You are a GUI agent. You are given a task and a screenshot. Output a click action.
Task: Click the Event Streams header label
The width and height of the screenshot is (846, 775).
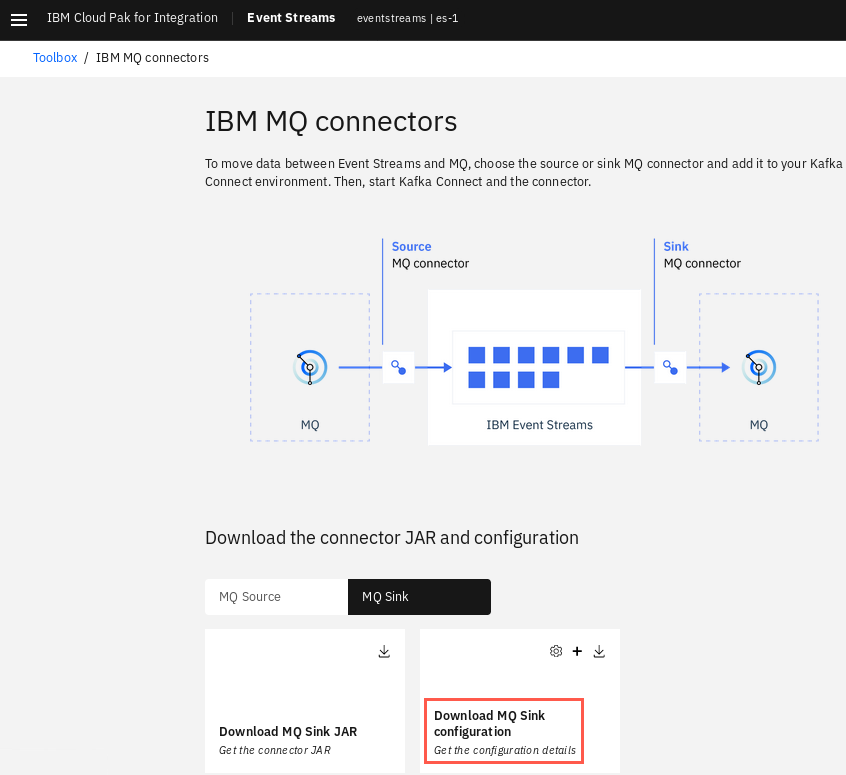click(x=291, y=18)
